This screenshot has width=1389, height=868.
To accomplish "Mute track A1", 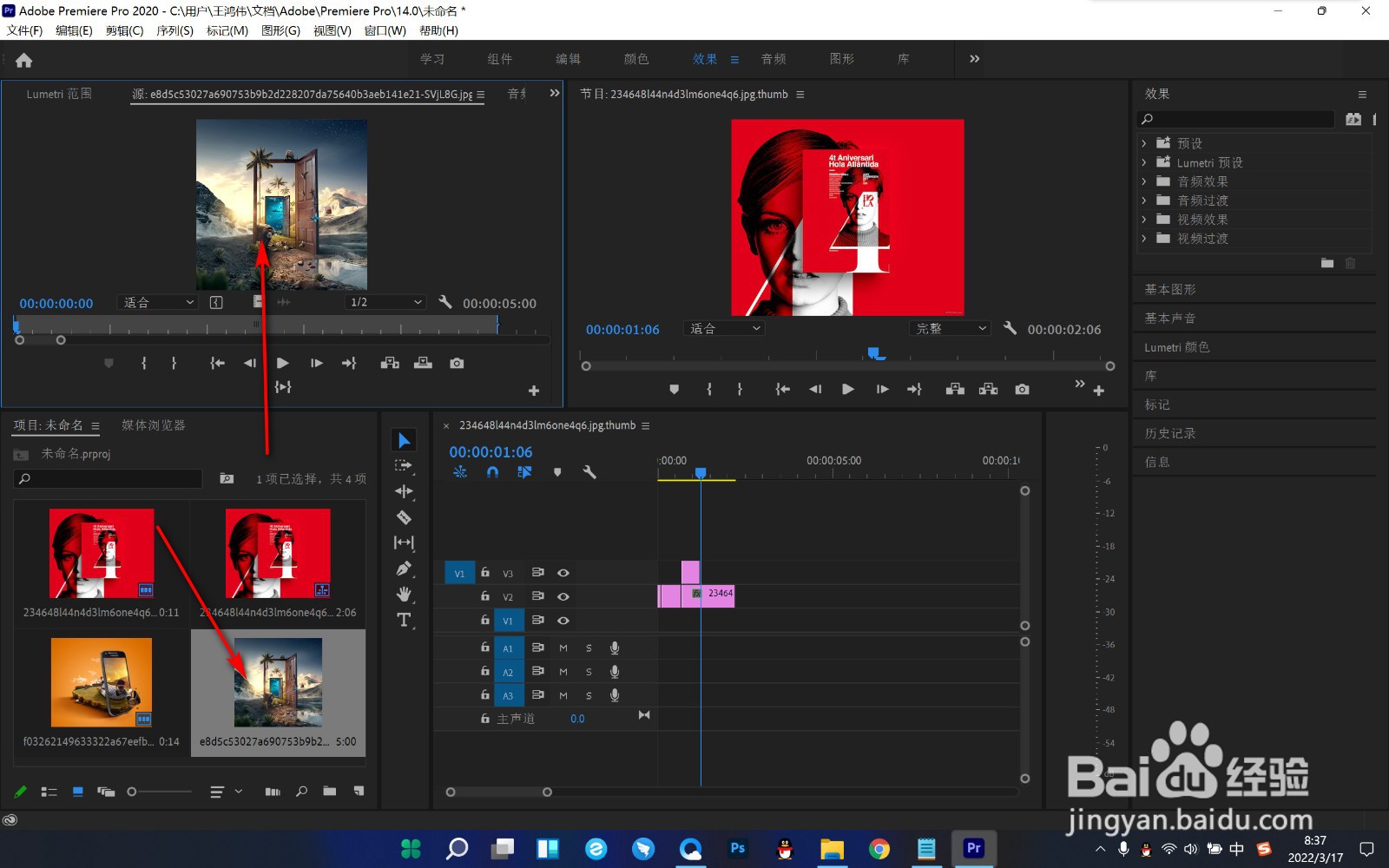I will (563, 648).
